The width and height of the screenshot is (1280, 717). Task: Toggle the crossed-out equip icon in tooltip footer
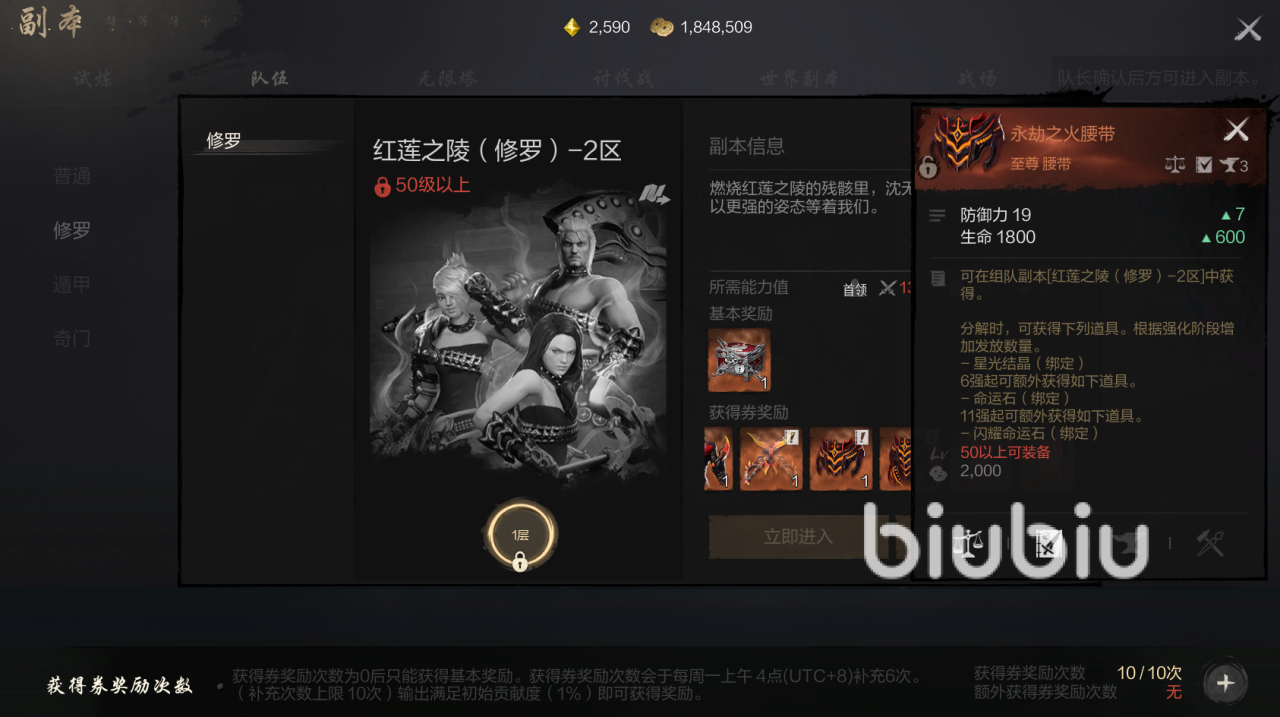(1047, 543)
